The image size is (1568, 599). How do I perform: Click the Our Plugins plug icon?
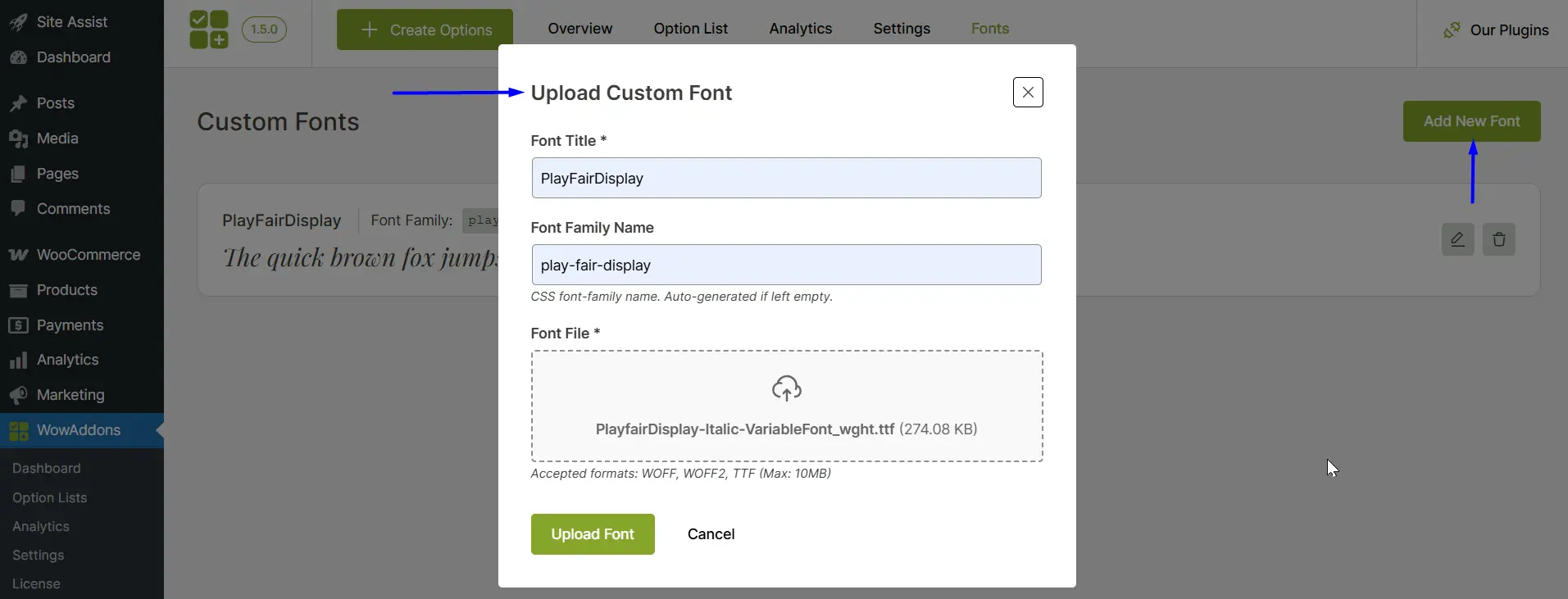click(1452, 30)
